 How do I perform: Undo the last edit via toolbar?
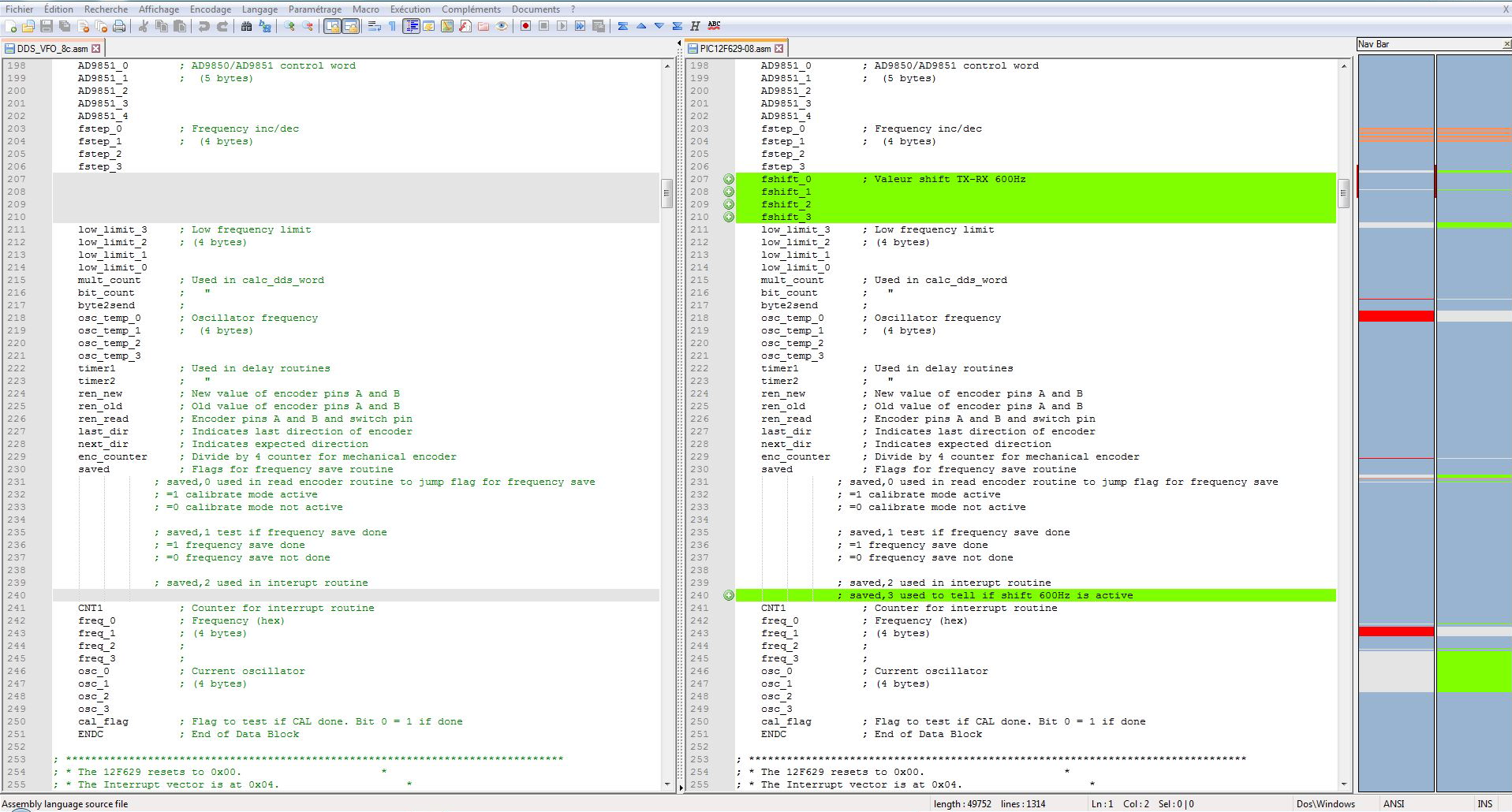pyautogui.click(x=203, y=26)
